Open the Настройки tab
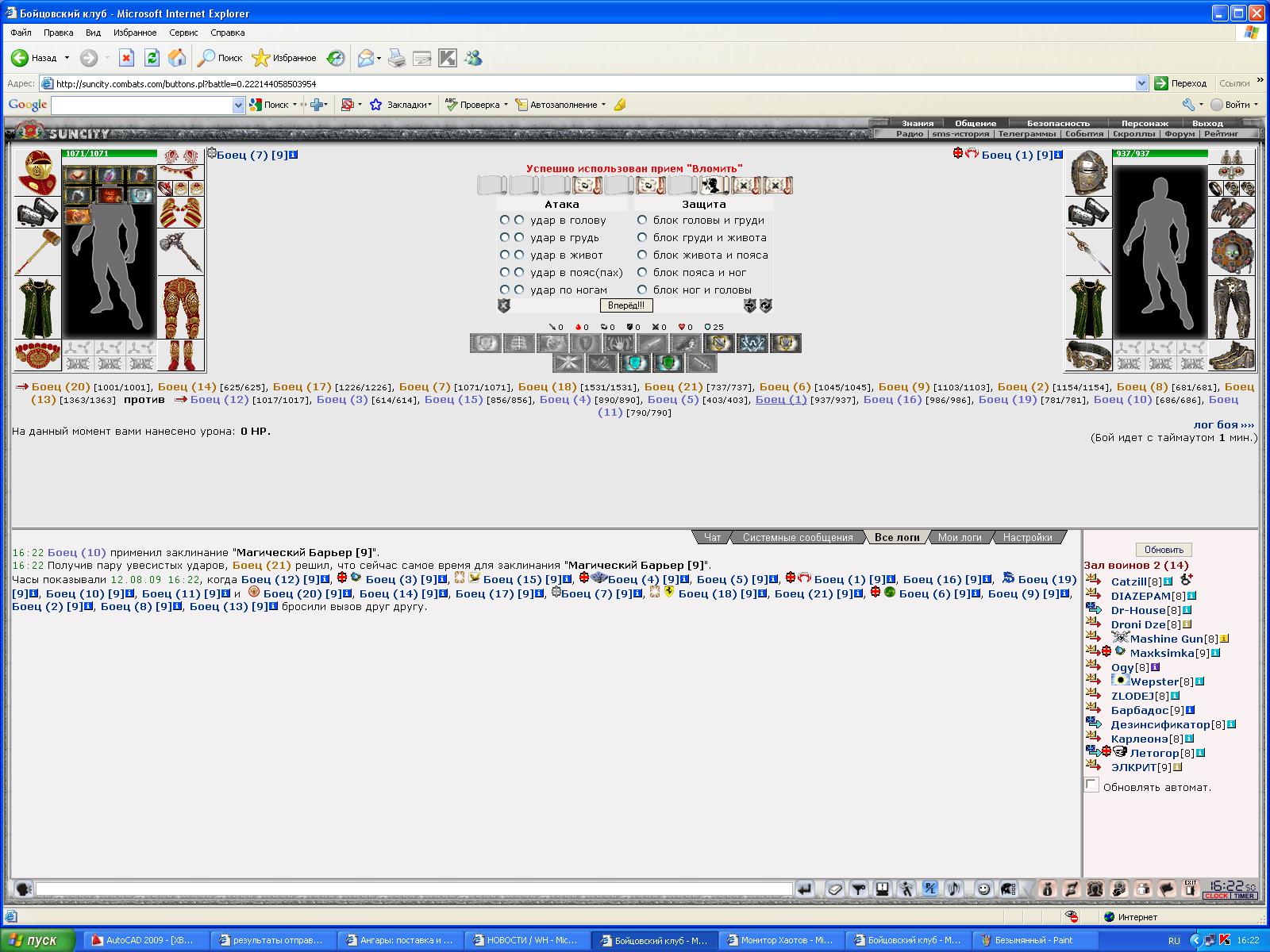Image resolution: width=1270 pixels, height=952 pixels. [1027, 537]
